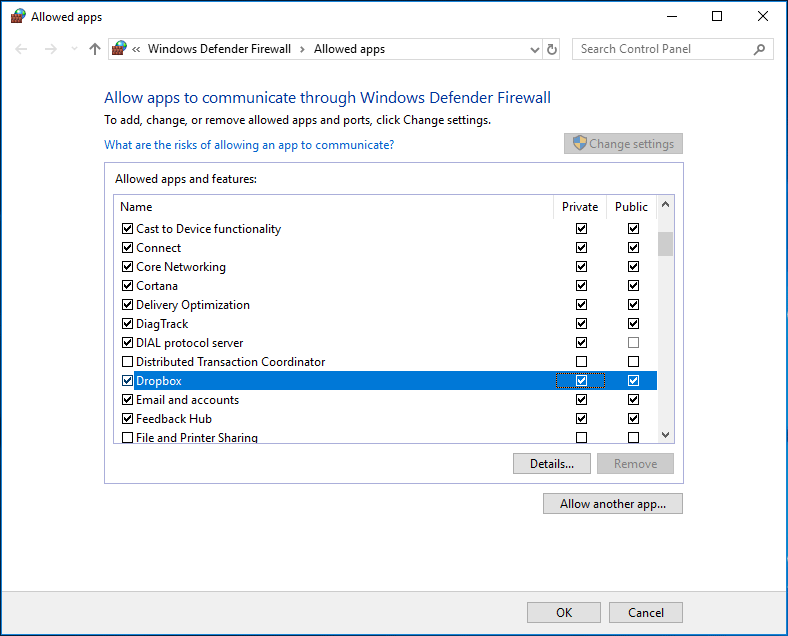This screenshot has height=636, width=788.
Task: Select the Email and accounts row text
Action: click(x=187, y=400)
